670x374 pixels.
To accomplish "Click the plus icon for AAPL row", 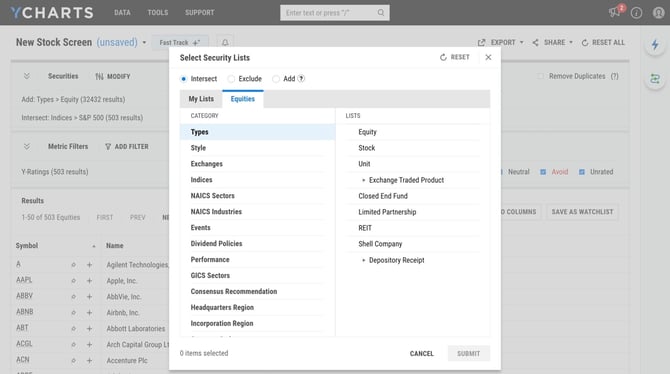I will coord(89,281).
